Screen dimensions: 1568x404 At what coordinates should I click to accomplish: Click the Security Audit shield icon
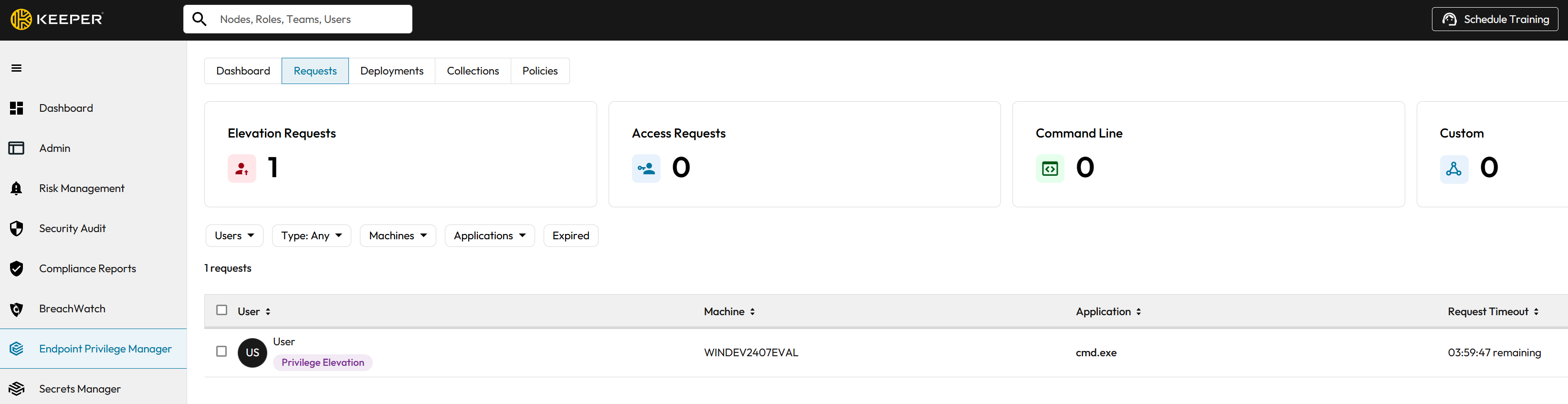(16, 229)
